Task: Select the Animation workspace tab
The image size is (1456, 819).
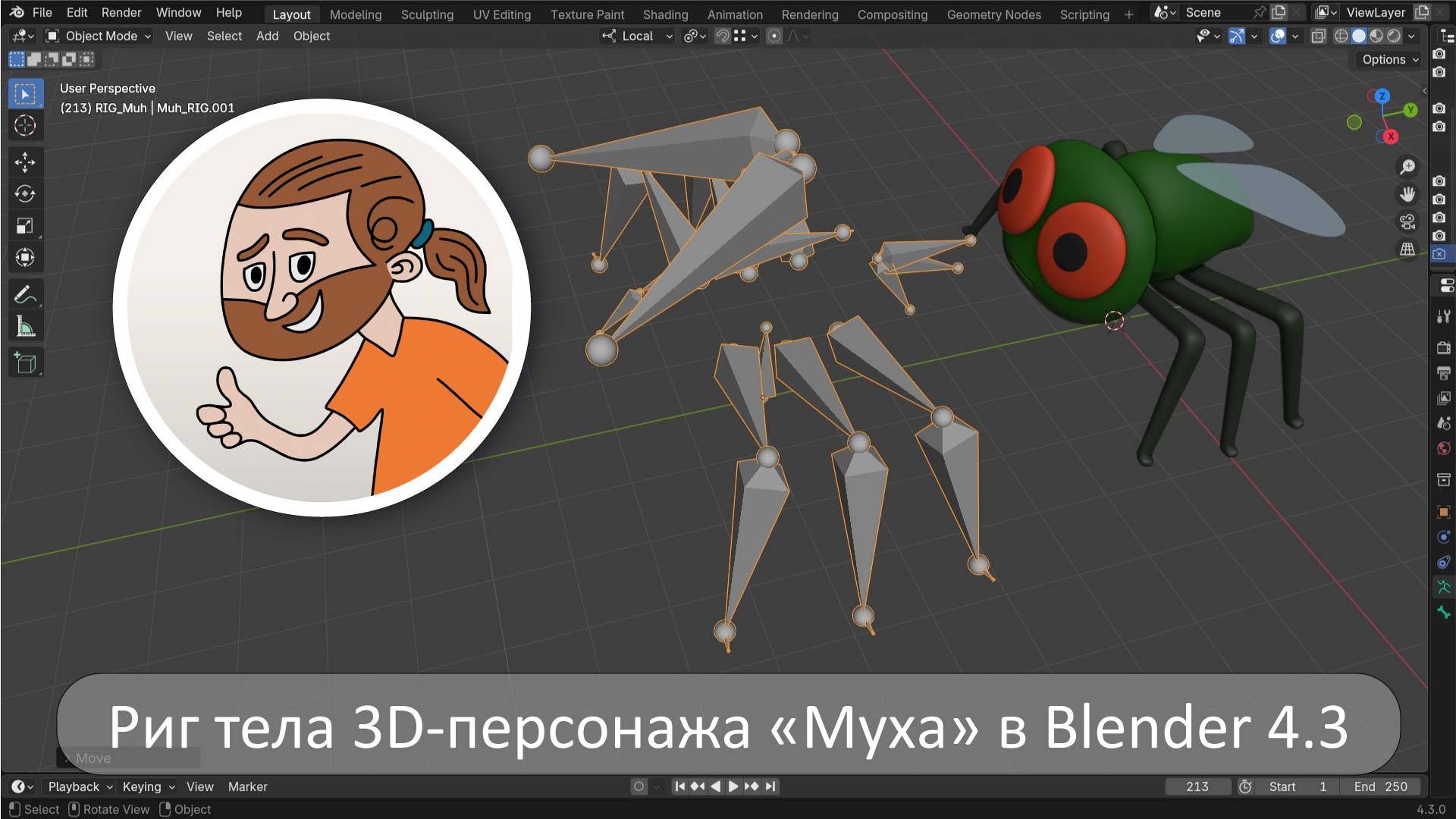Action: (x=733, y=14)
